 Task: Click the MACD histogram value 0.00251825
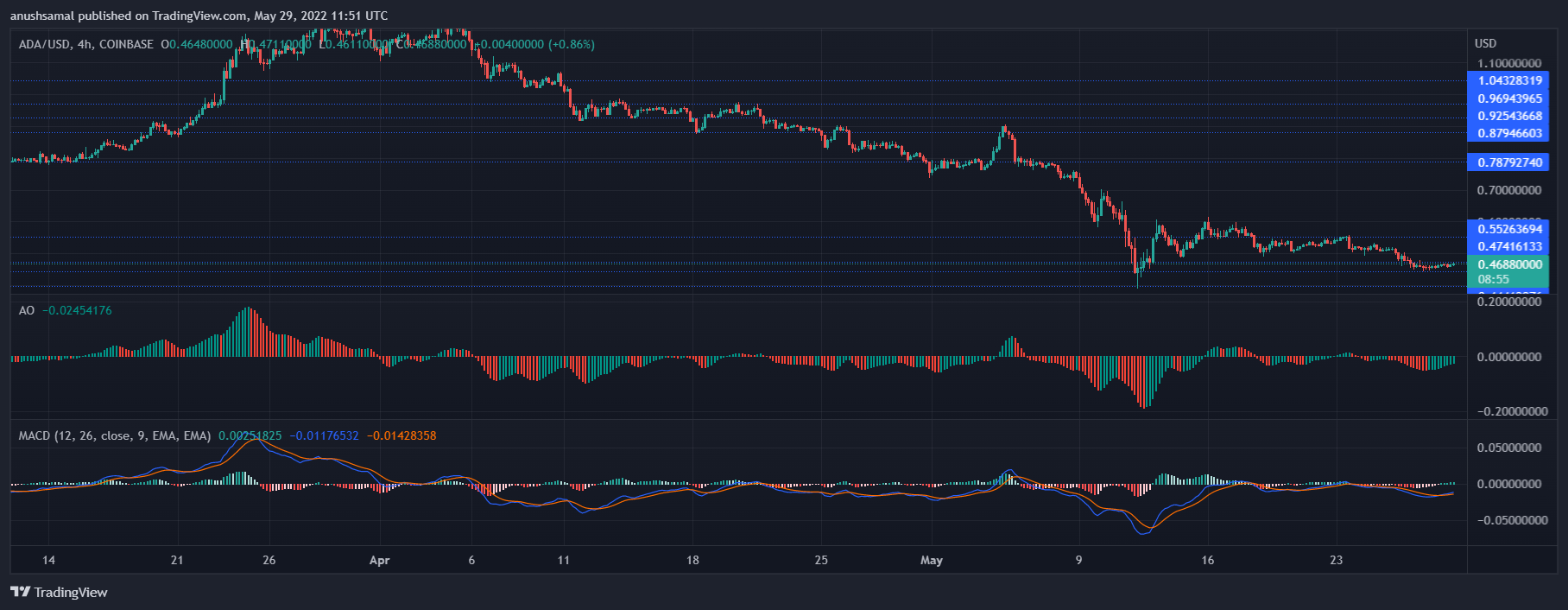click(x=250, y=435)
